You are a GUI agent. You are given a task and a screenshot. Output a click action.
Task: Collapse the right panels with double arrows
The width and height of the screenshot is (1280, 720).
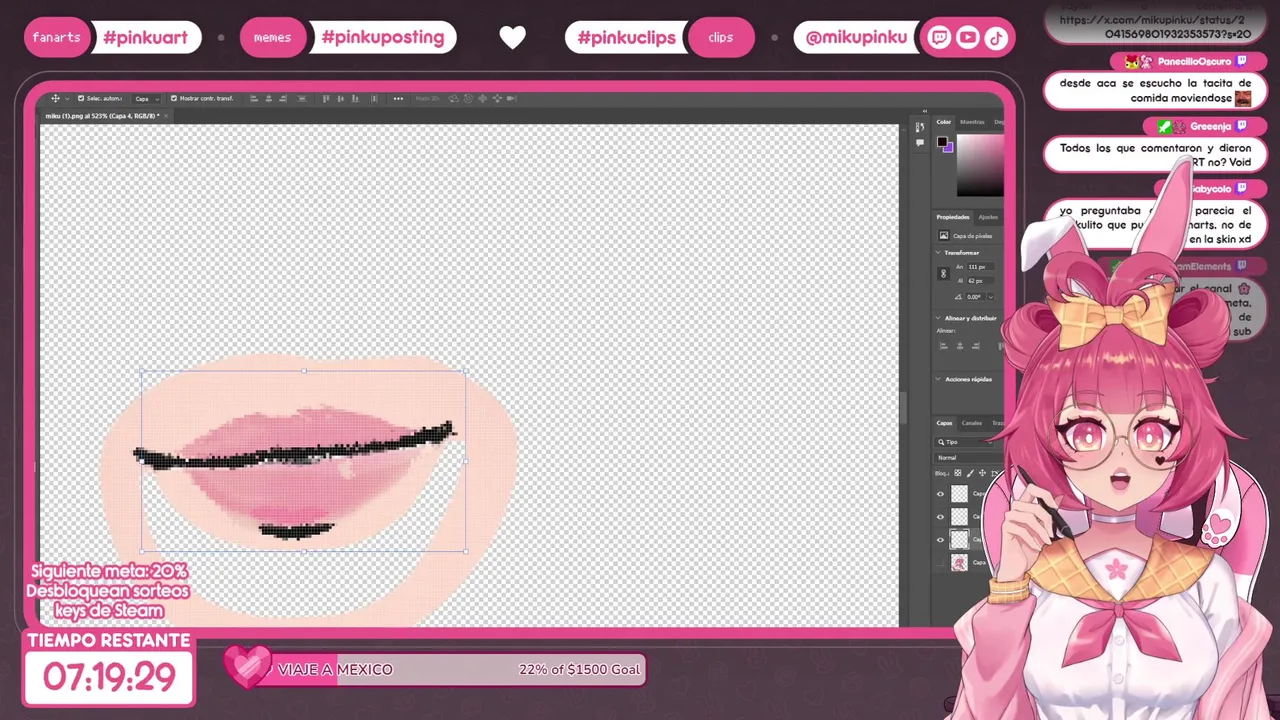924,111
